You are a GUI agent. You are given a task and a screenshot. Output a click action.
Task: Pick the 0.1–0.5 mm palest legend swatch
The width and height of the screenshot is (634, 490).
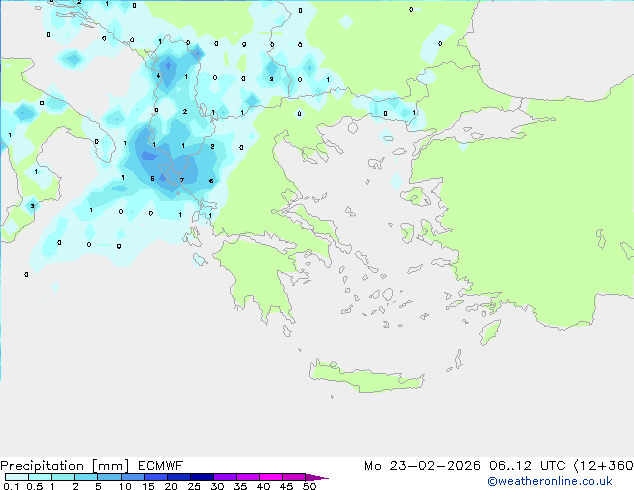point(17,477)
